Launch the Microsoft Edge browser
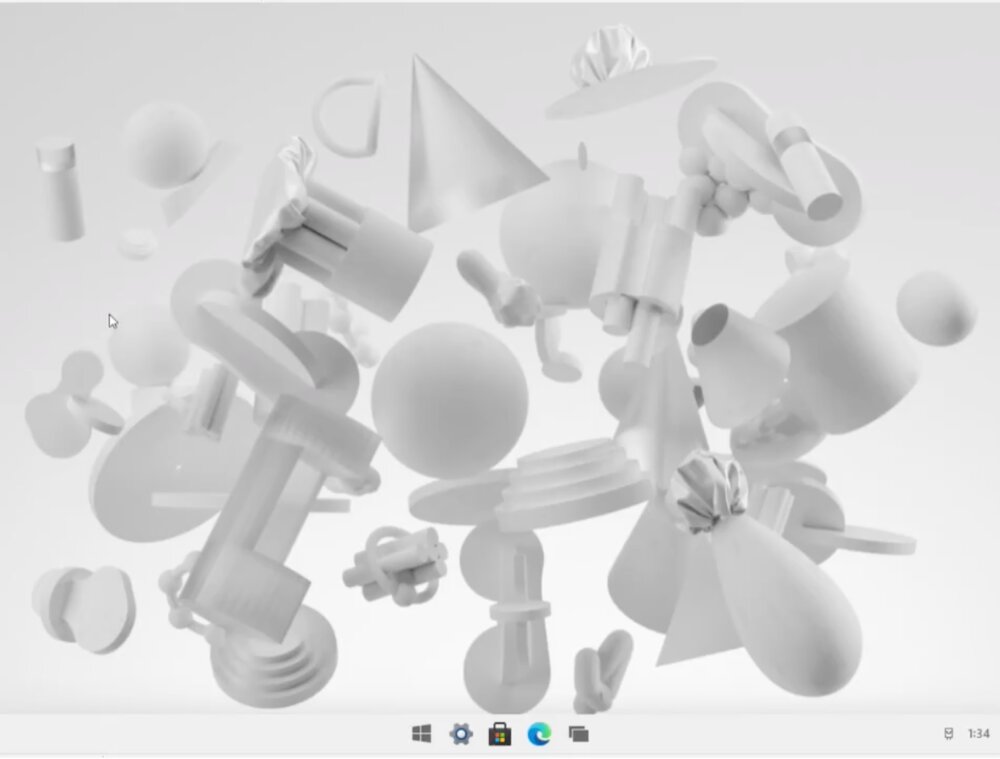Viewport: 1000px width, 759px height. [x=538, y=735]
